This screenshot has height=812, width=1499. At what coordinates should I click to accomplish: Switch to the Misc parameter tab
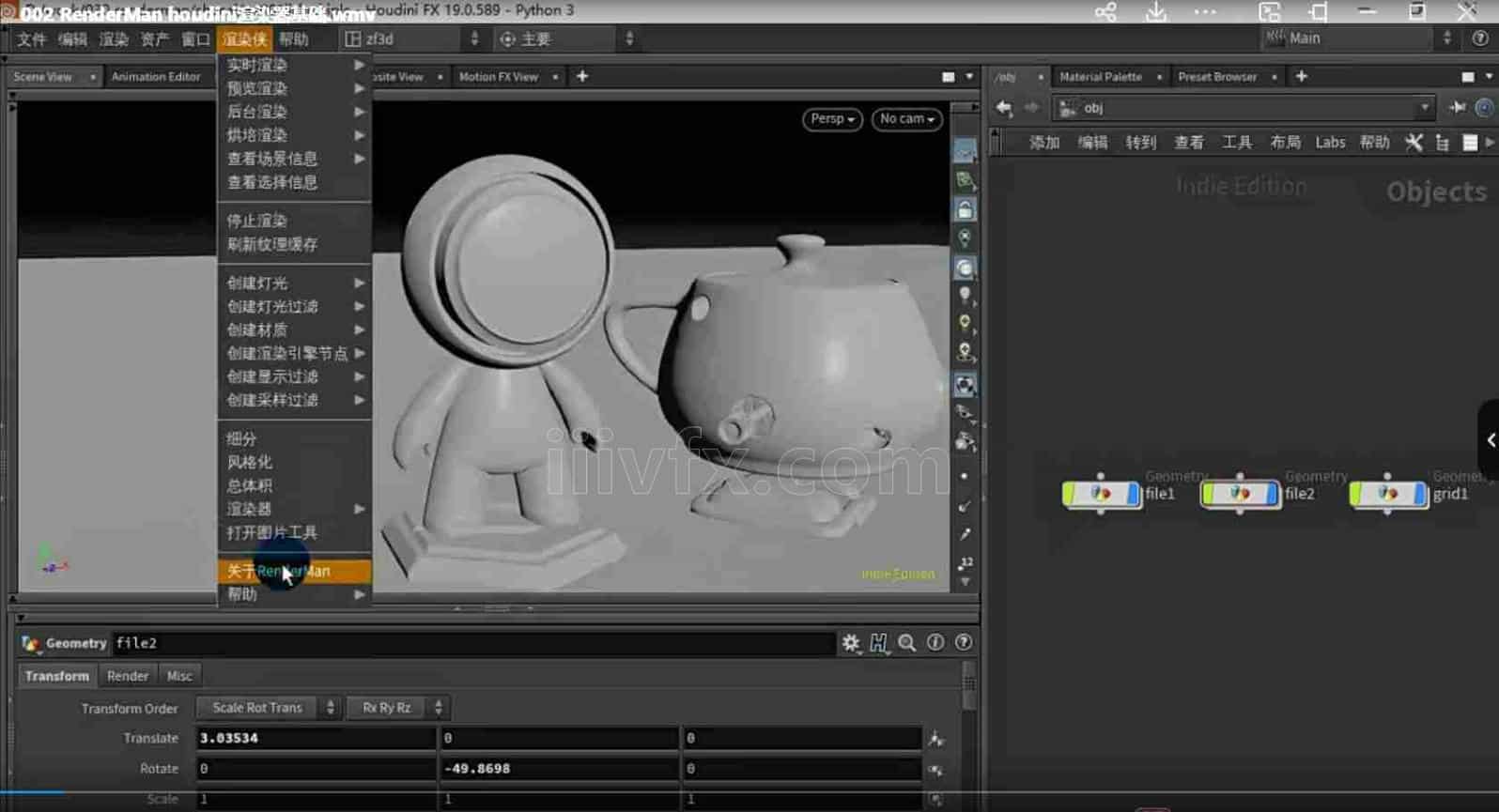point(178,676)
